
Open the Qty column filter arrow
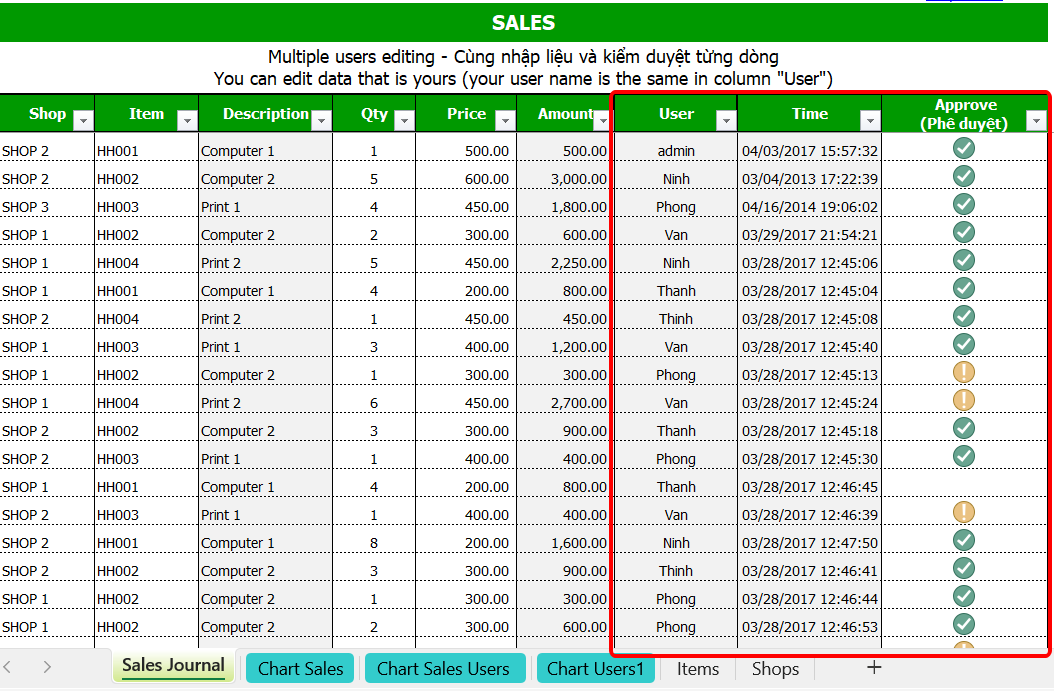403,121
